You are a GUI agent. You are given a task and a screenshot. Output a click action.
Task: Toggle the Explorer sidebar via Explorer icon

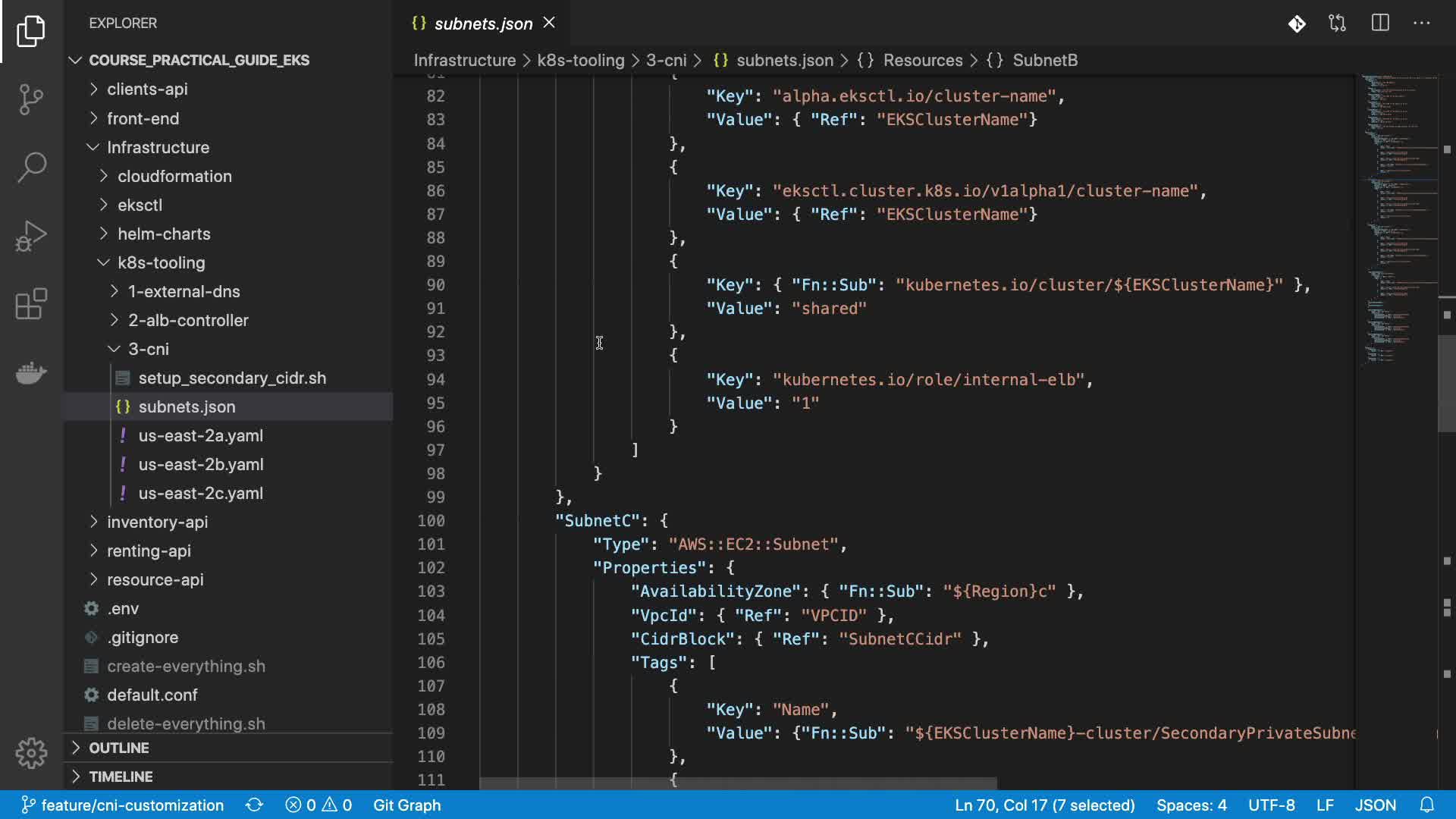click(31, 31)
